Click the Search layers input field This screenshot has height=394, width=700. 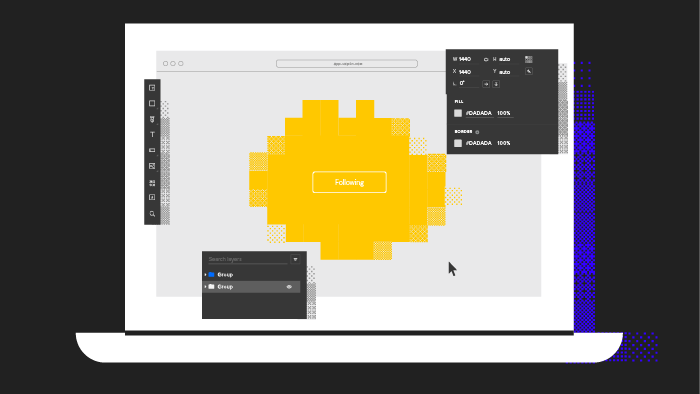coord(248,259)
